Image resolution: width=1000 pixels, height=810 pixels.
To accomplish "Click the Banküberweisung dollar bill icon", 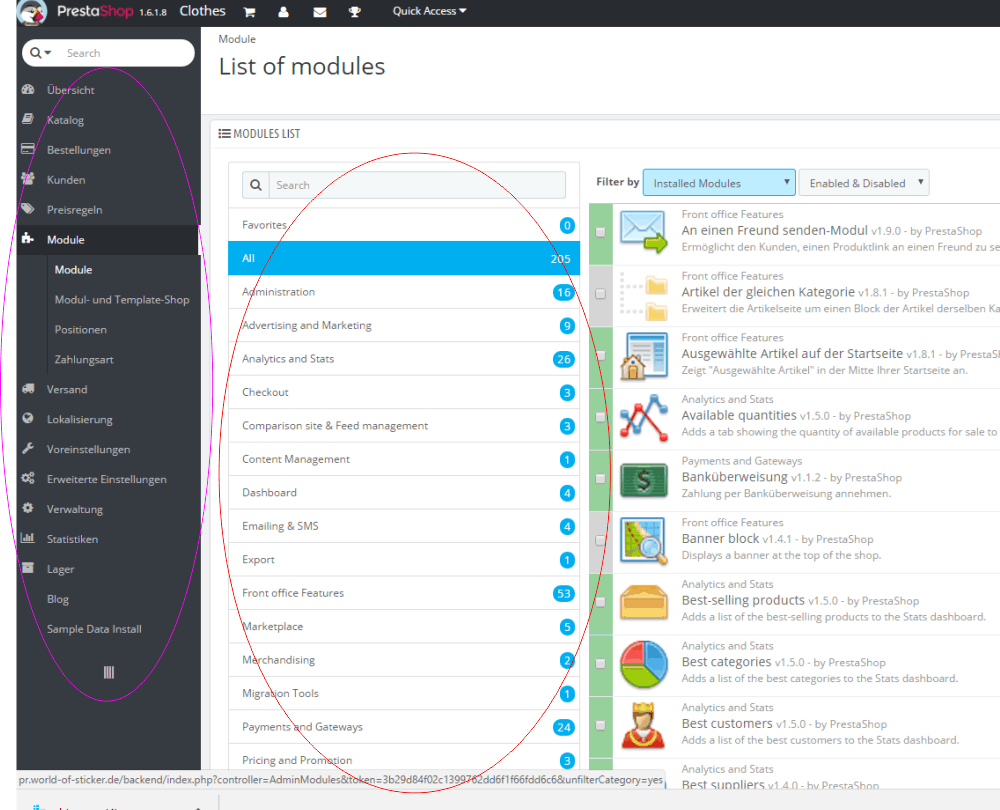I will tap(643, 480).
